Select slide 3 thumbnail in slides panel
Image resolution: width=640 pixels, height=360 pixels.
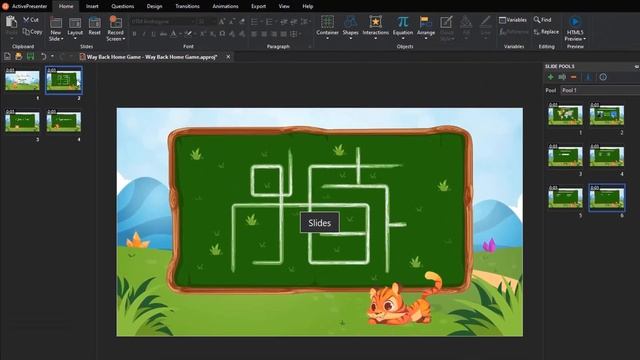click(22, 121)
